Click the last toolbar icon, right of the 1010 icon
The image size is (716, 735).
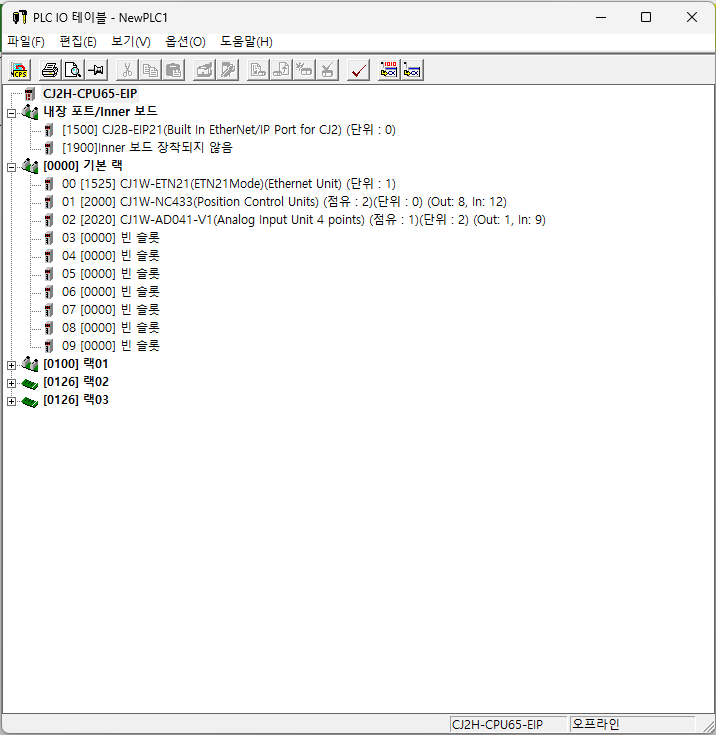412,70
